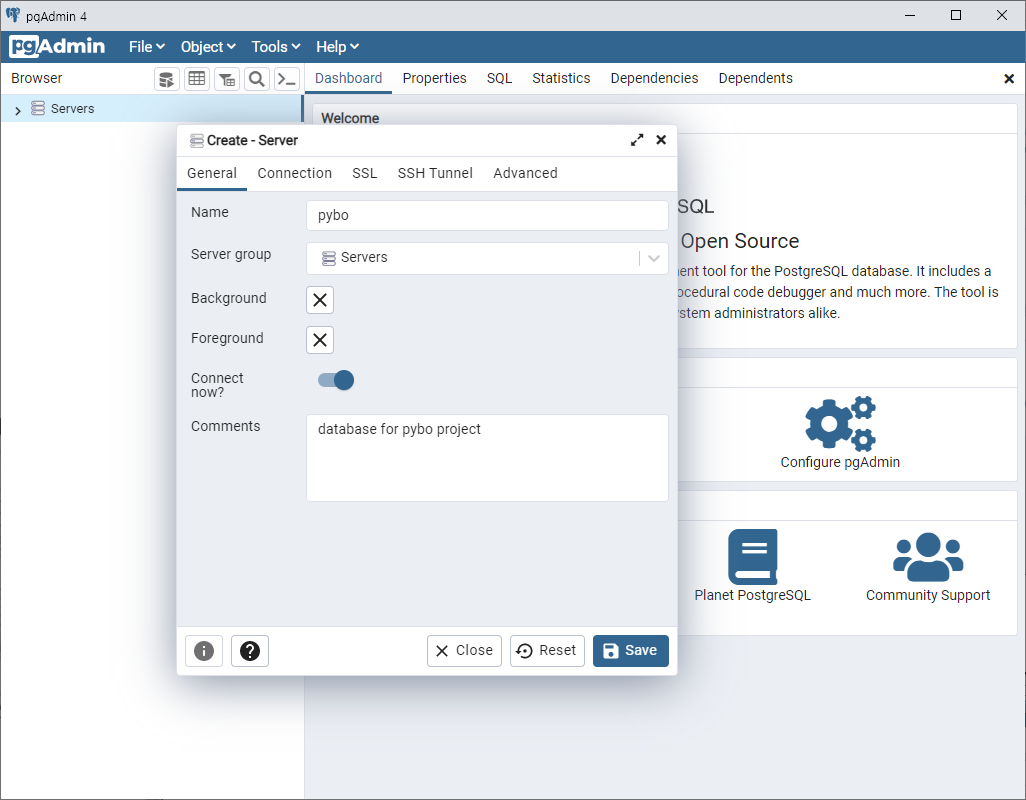Open the File menu
The height and width of the screenshot is (800, 1026).
click(147, 47)
